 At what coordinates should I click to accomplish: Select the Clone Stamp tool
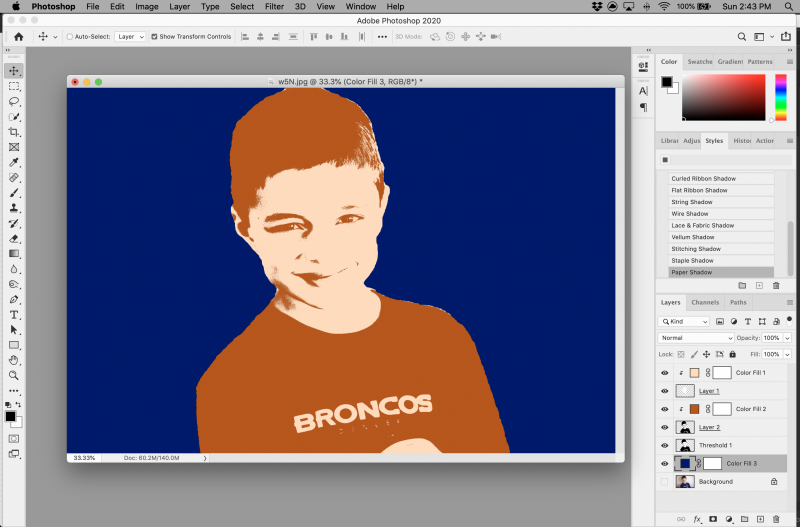[x=14, y=208]
